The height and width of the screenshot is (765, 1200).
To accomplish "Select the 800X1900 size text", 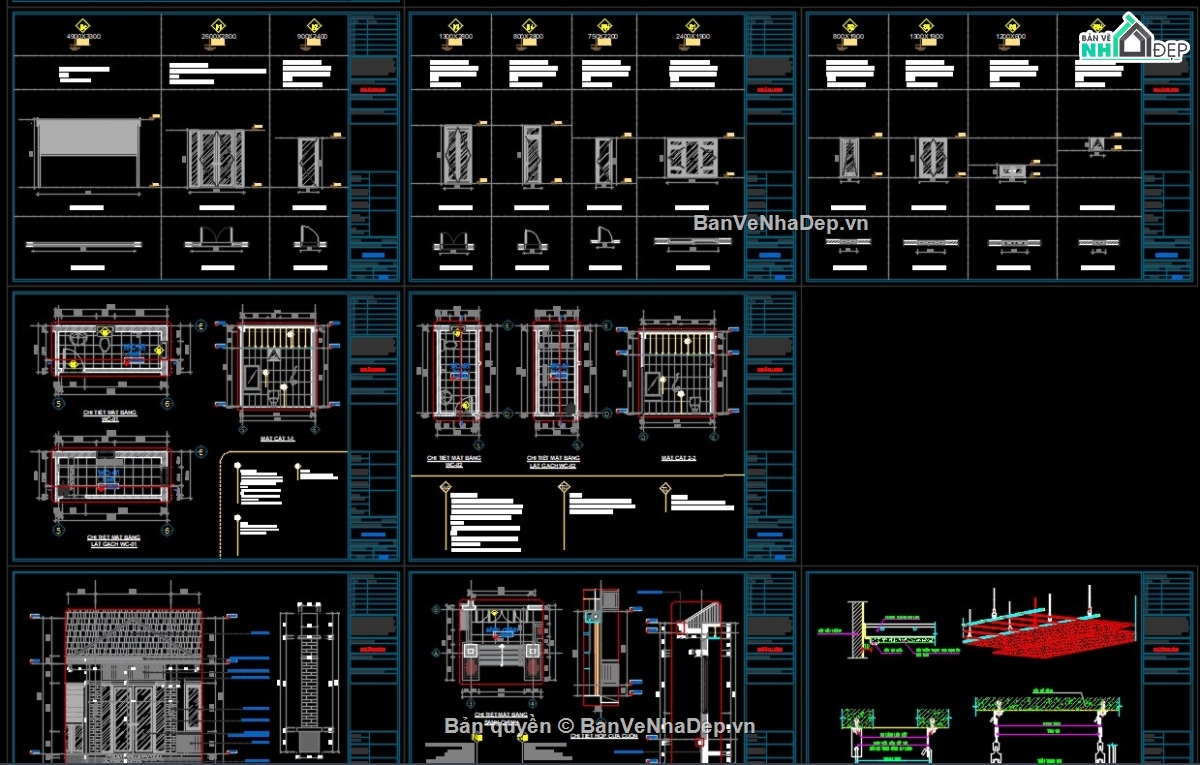I will point(849,37).
